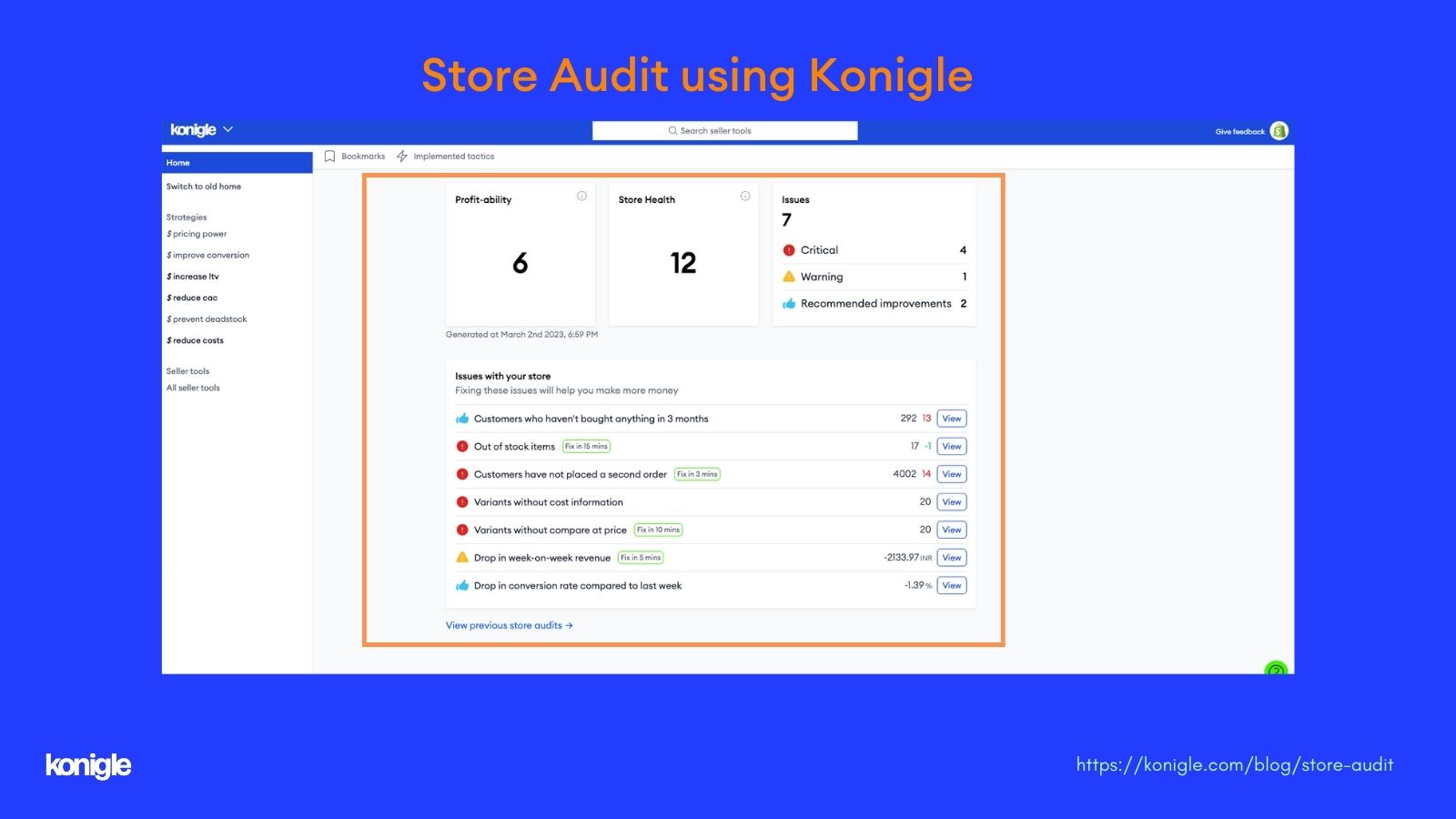
Task: Open the pricing power strategy
Action: point(197,234)
